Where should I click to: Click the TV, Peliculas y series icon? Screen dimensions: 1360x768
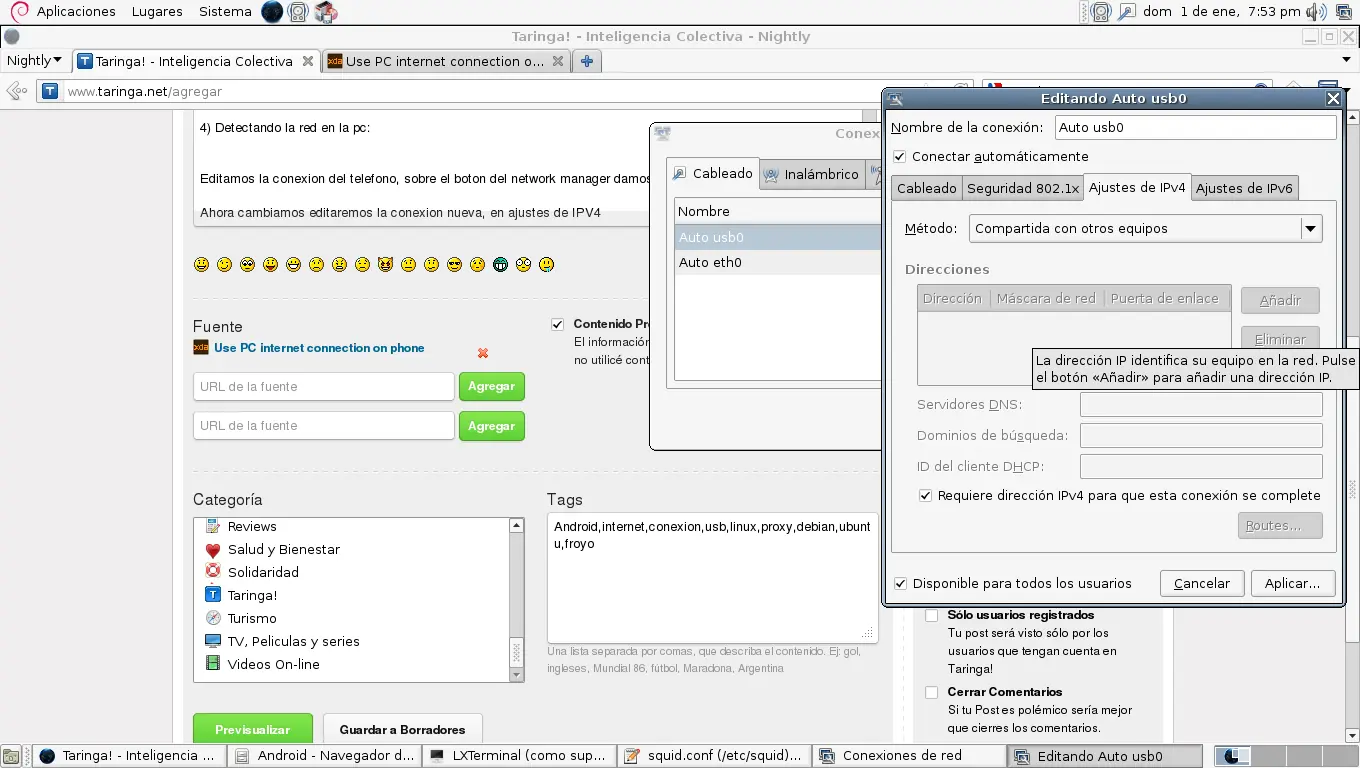(213, 641)
